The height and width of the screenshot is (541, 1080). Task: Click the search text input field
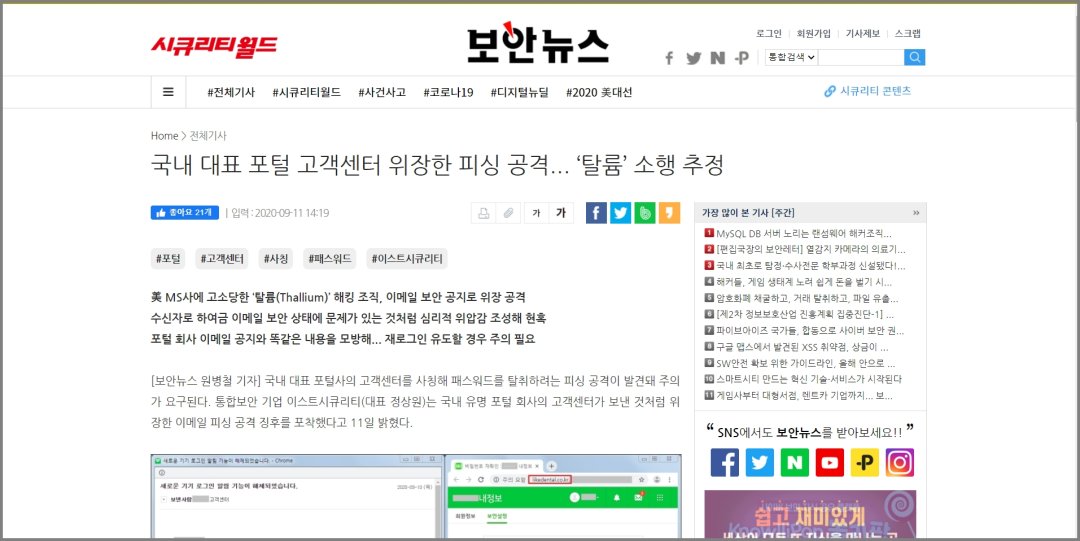click(861, 57)
